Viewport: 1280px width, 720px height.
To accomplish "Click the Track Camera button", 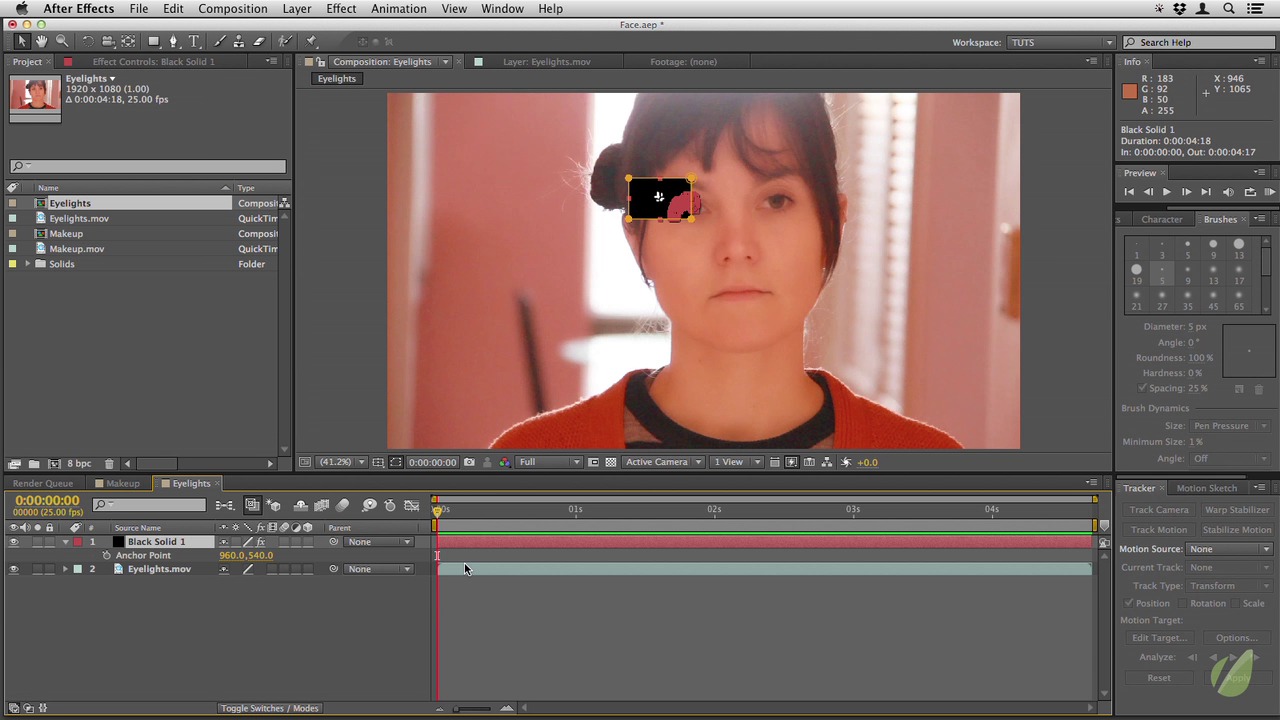I will tap(1159, 510).
